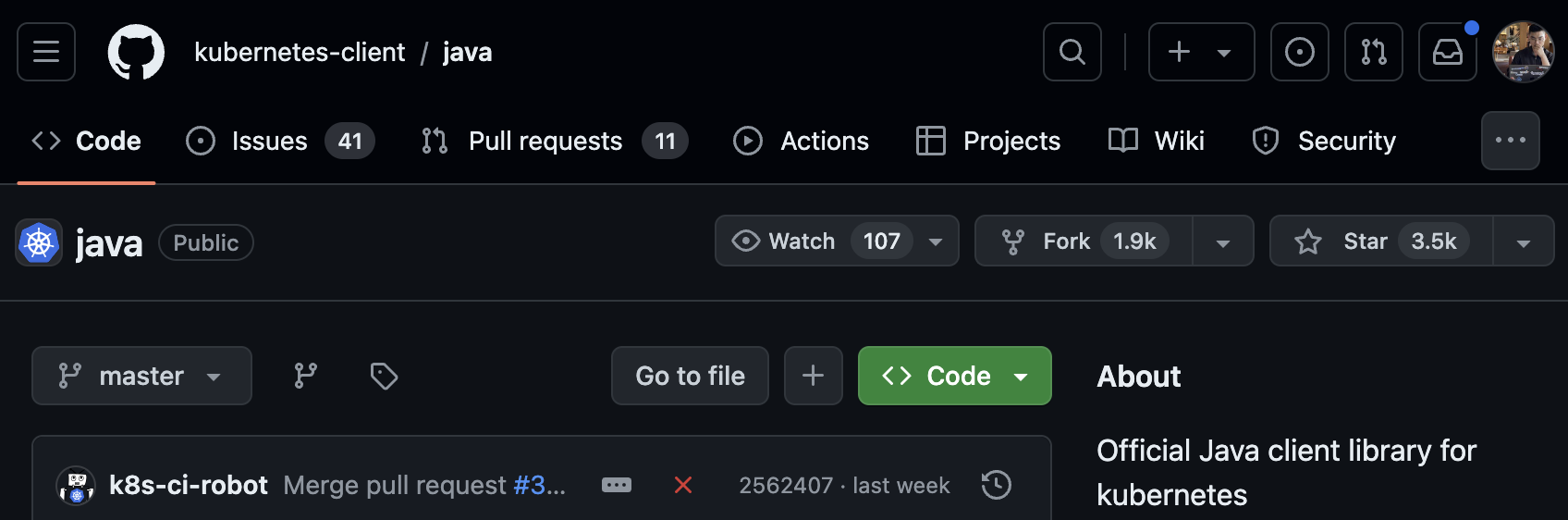Switch to the Wiki tab
The width and height of the screenshot is (1568, 520).
pyautogui.click(x=1156, y=141)
